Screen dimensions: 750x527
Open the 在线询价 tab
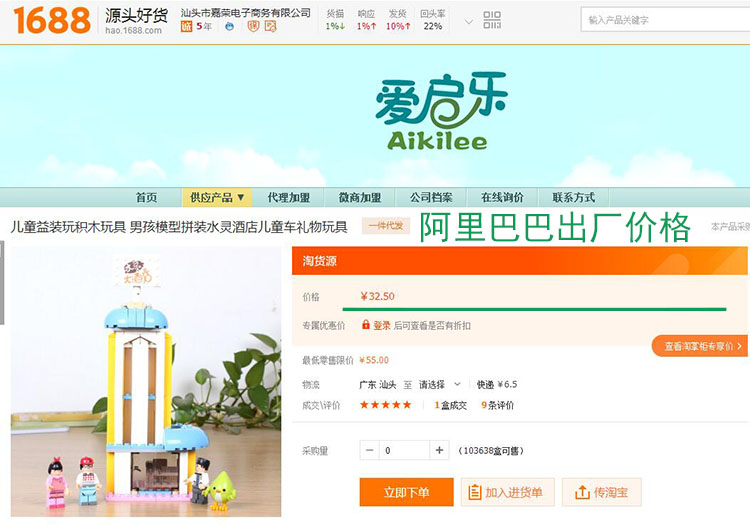502,197
